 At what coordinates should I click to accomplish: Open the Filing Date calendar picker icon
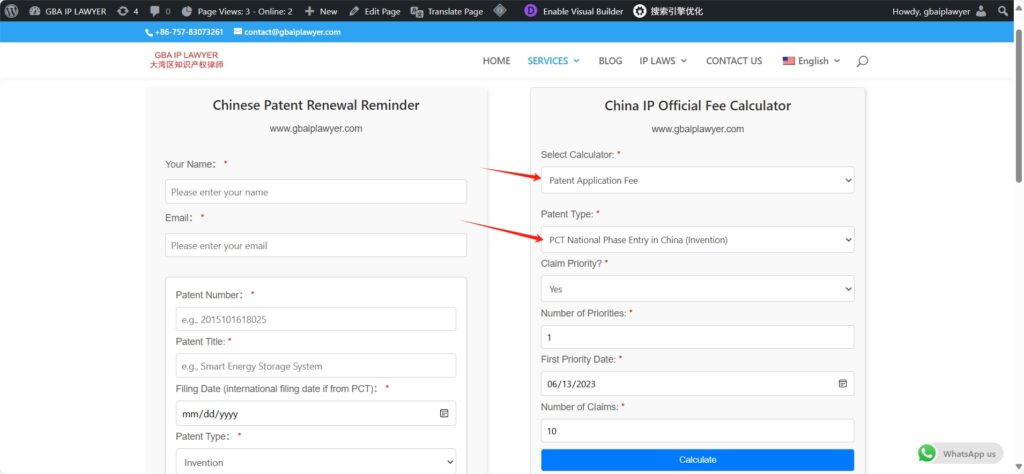pos(444,413)
